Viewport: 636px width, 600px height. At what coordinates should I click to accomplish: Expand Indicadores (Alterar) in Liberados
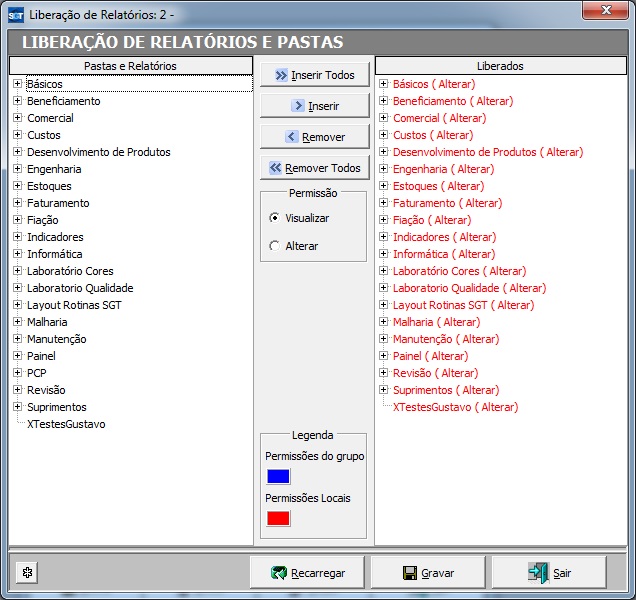point(383,237)
